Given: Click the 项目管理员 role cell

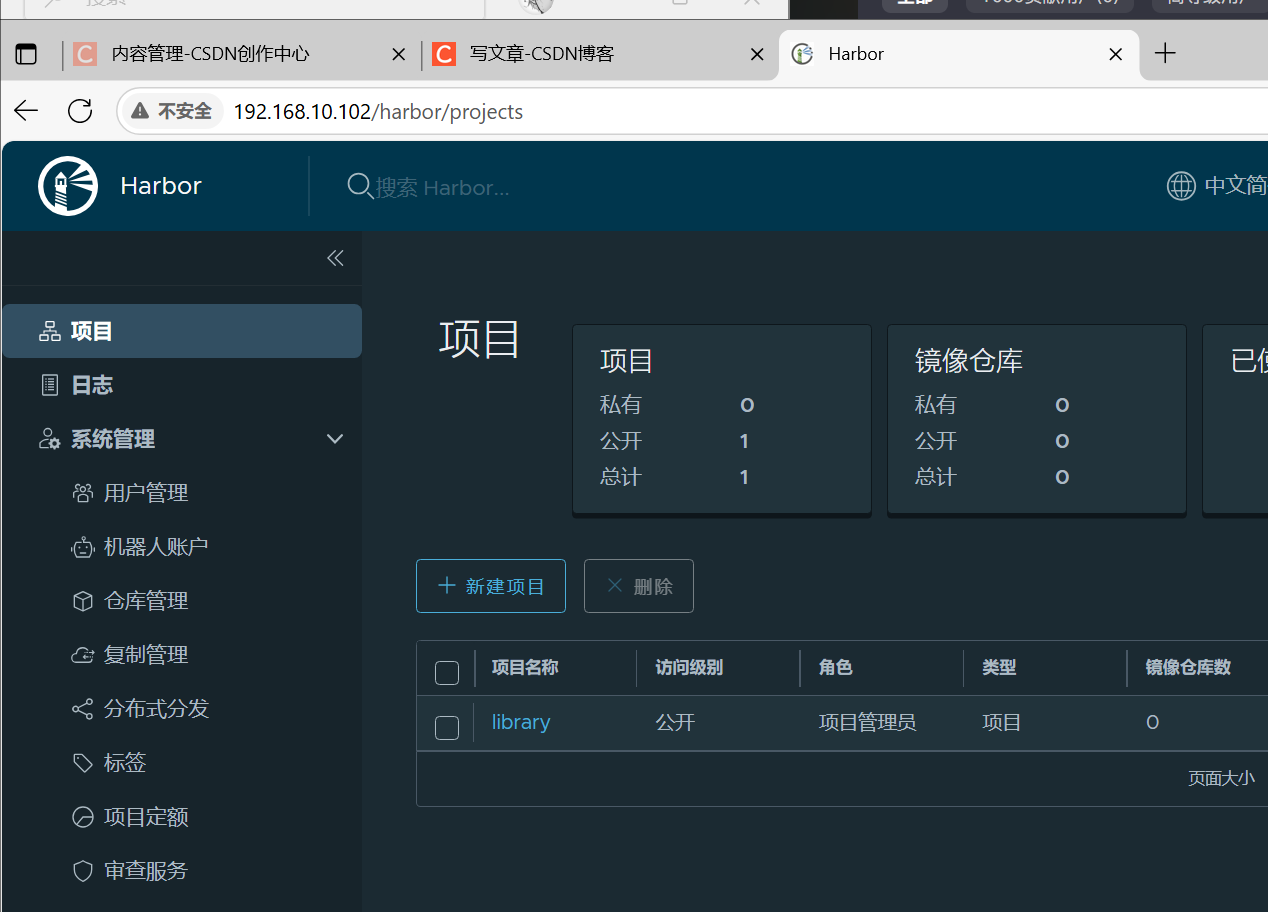Looking at the screenshot, I should [867, 722].
